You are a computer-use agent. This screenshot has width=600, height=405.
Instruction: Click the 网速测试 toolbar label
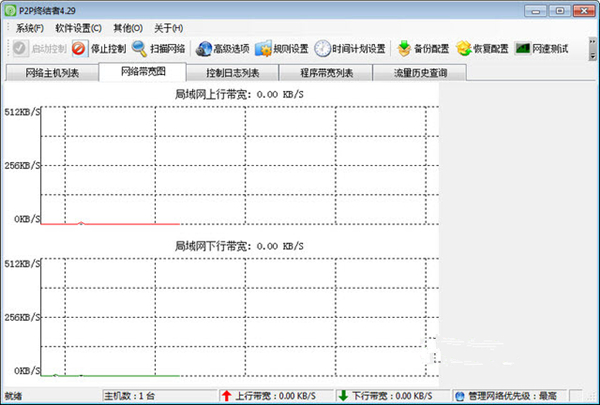(x=550, y=49)
